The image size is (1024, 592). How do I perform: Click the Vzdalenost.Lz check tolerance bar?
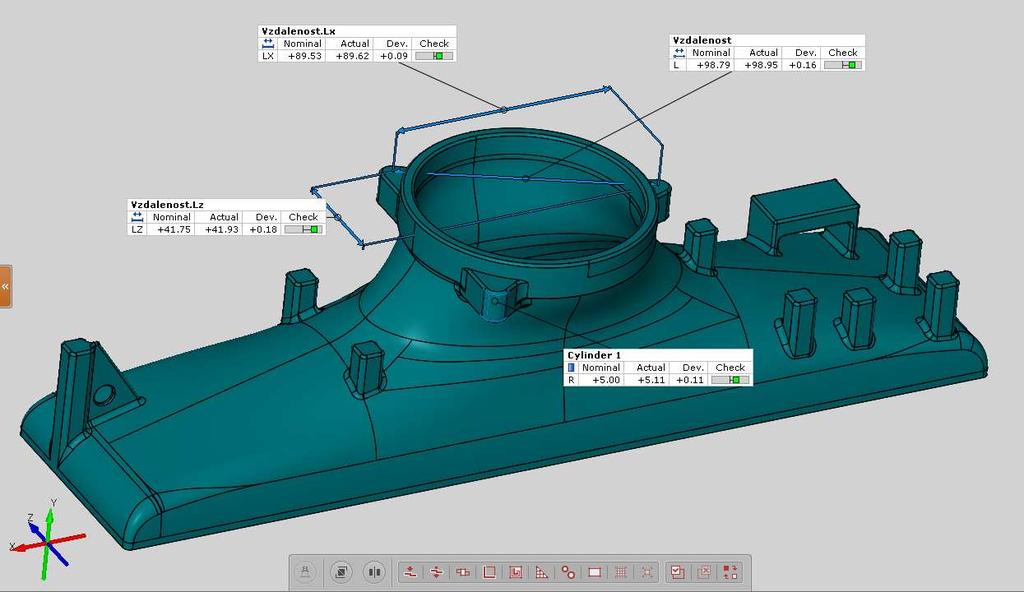click(303, 230)
